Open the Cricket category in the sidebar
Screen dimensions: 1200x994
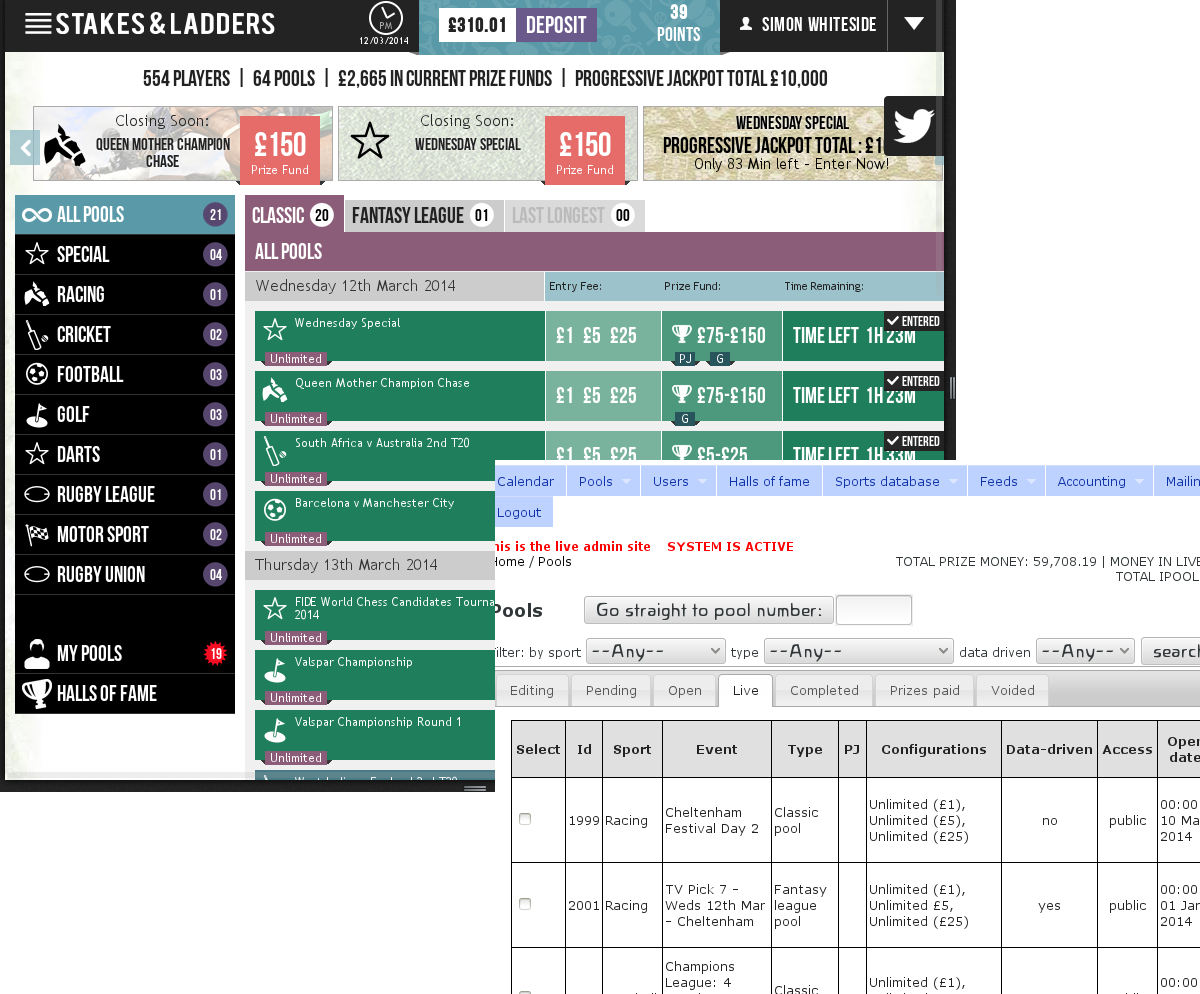[x=125, y=335]
